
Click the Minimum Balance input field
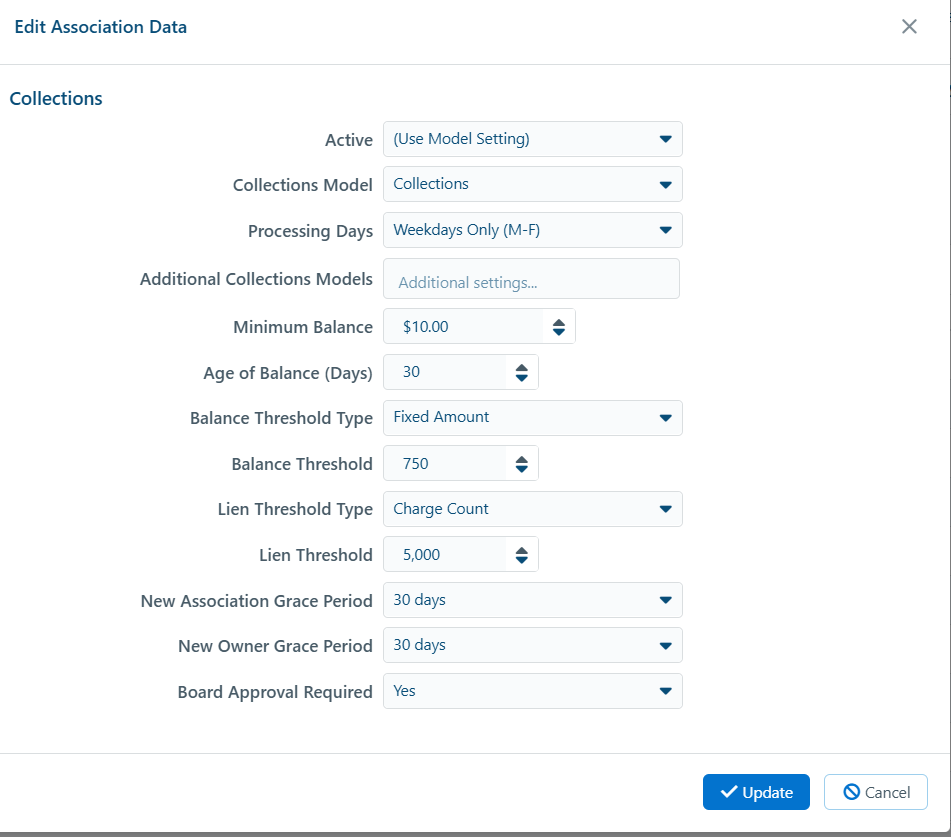pyautogui.click(x=464, y=327)
